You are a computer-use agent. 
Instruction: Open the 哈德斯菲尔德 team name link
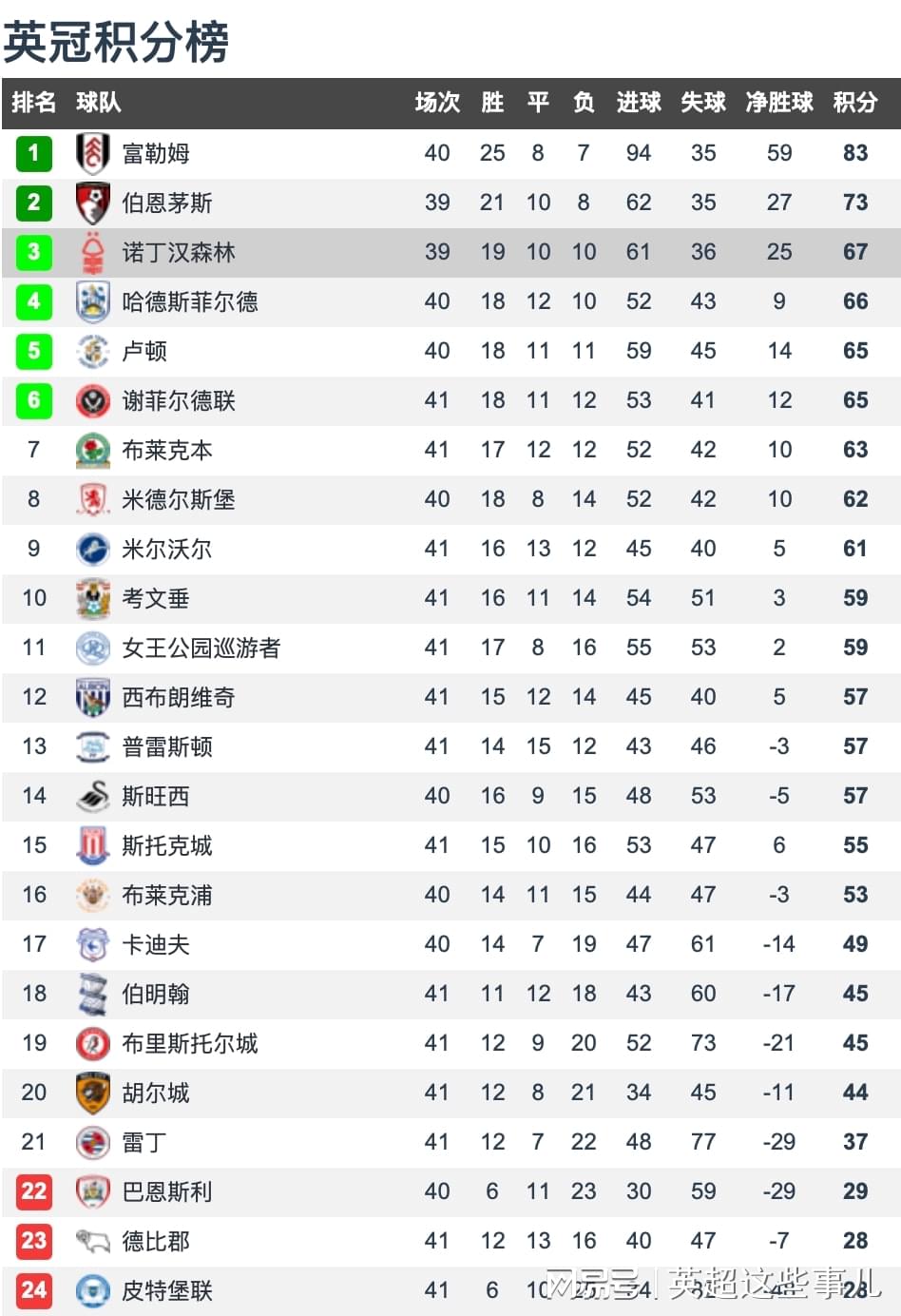click(x=190, y=301)
